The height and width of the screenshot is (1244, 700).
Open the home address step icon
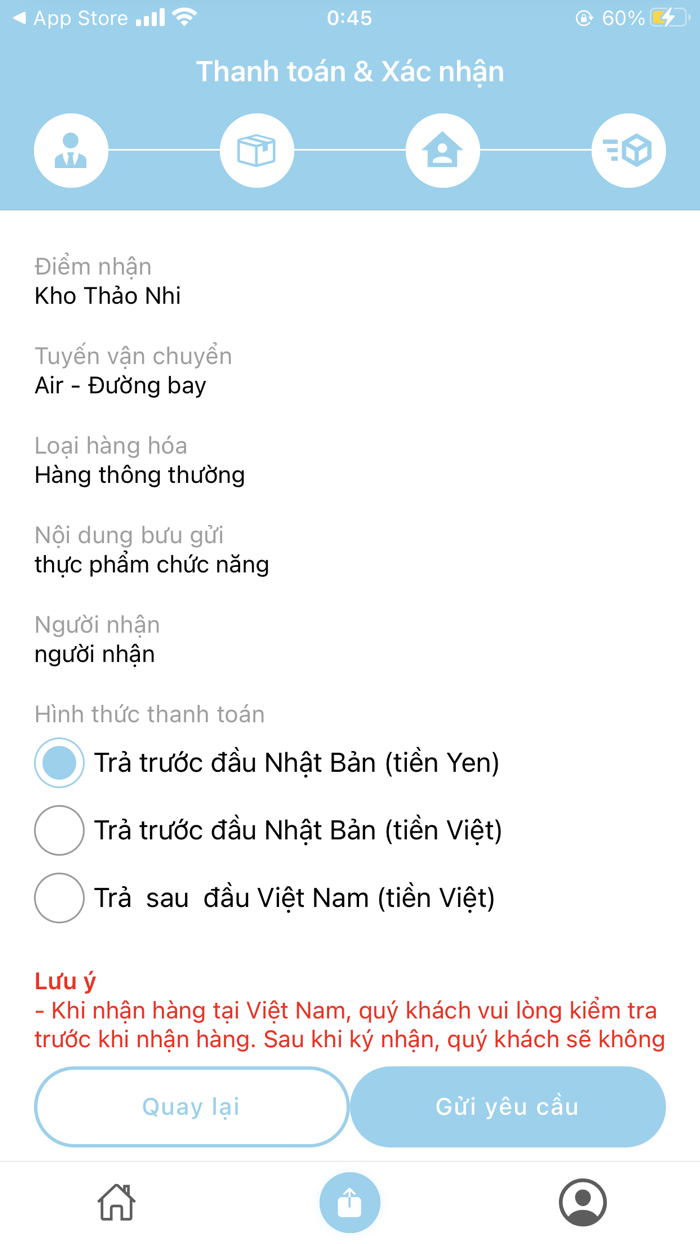coord(443,150)
